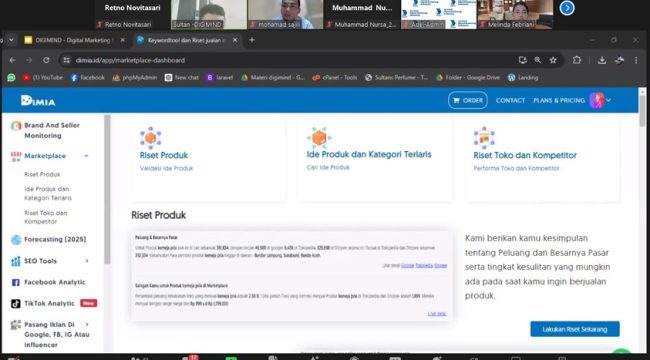Click the Riset Toko dan Kompetitor card icon

pos(484,138)
